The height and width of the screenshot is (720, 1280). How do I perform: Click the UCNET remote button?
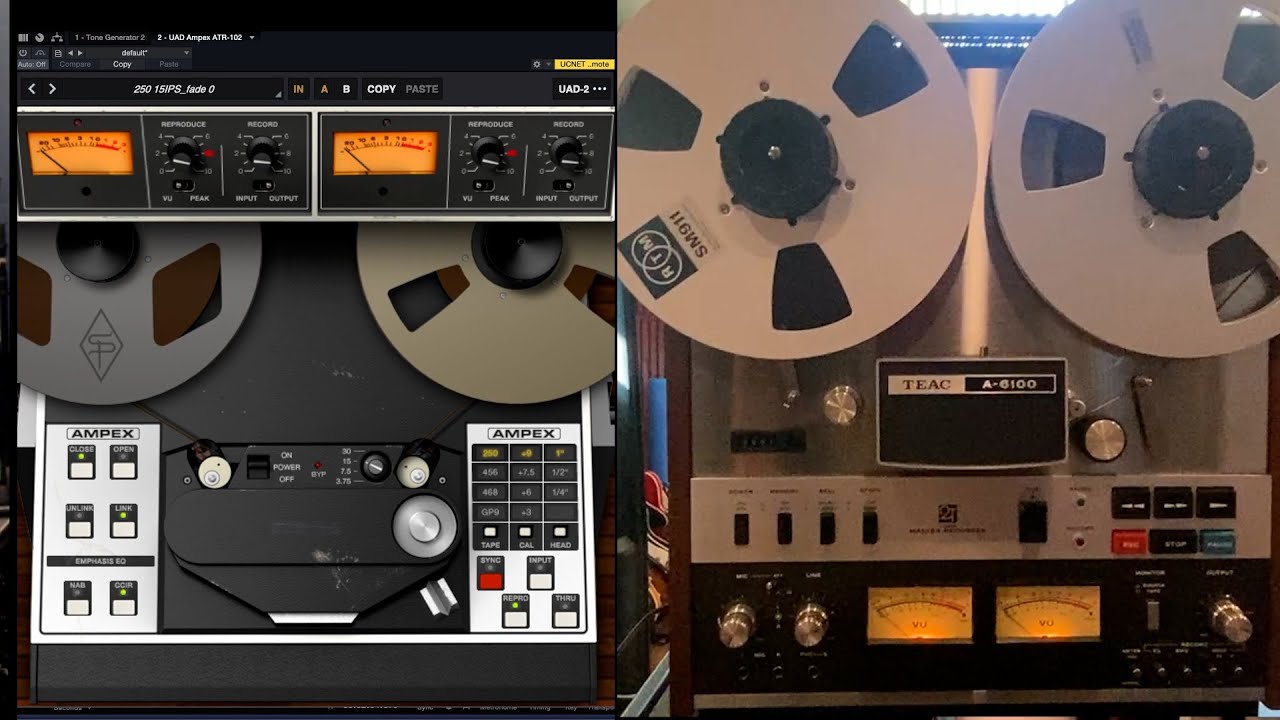click(x=583, y=64)
